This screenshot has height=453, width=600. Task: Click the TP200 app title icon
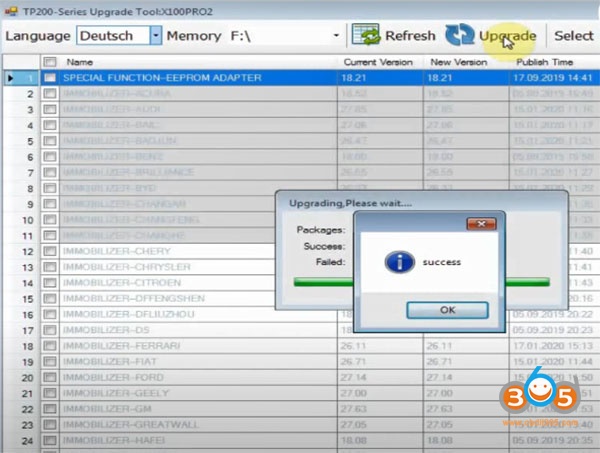[11, 11]
